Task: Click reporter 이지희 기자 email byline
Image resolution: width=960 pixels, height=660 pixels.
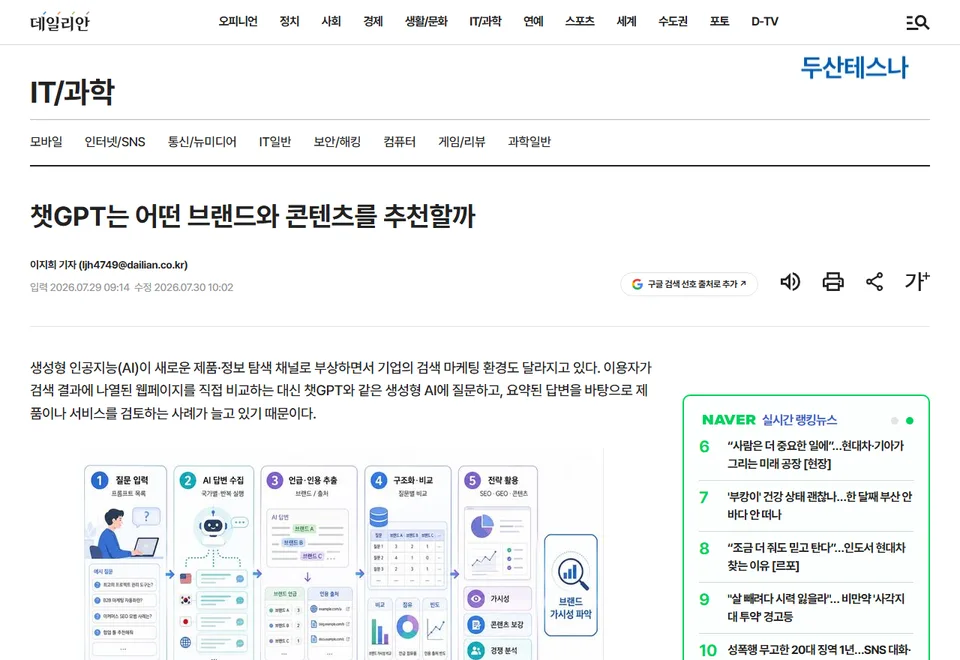Action: pyautogui.click(x=109, y=264)
